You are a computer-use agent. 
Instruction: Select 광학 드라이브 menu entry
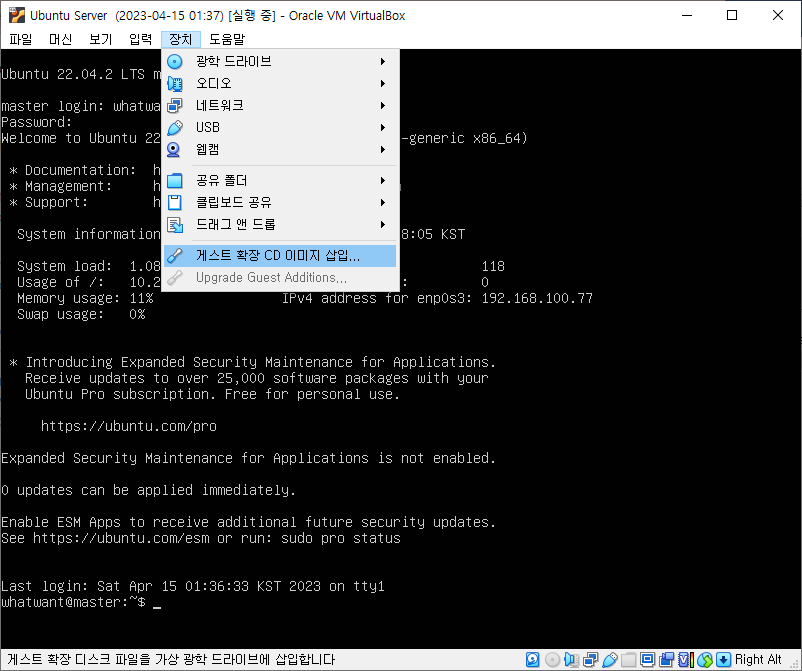[x=280, y=61]
